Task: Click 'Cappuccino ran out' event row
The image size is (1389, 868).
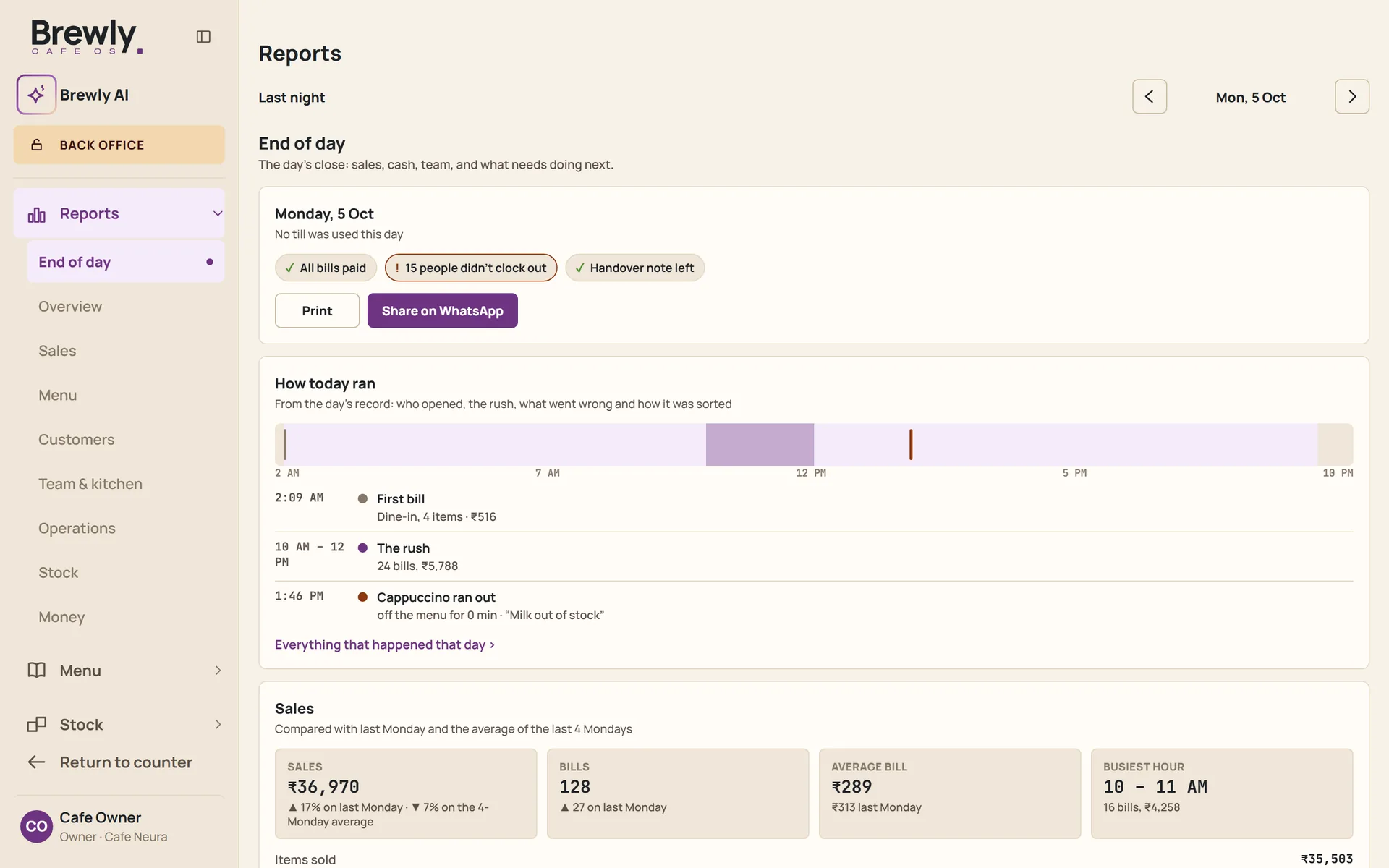Action: (x=814, y=606)
